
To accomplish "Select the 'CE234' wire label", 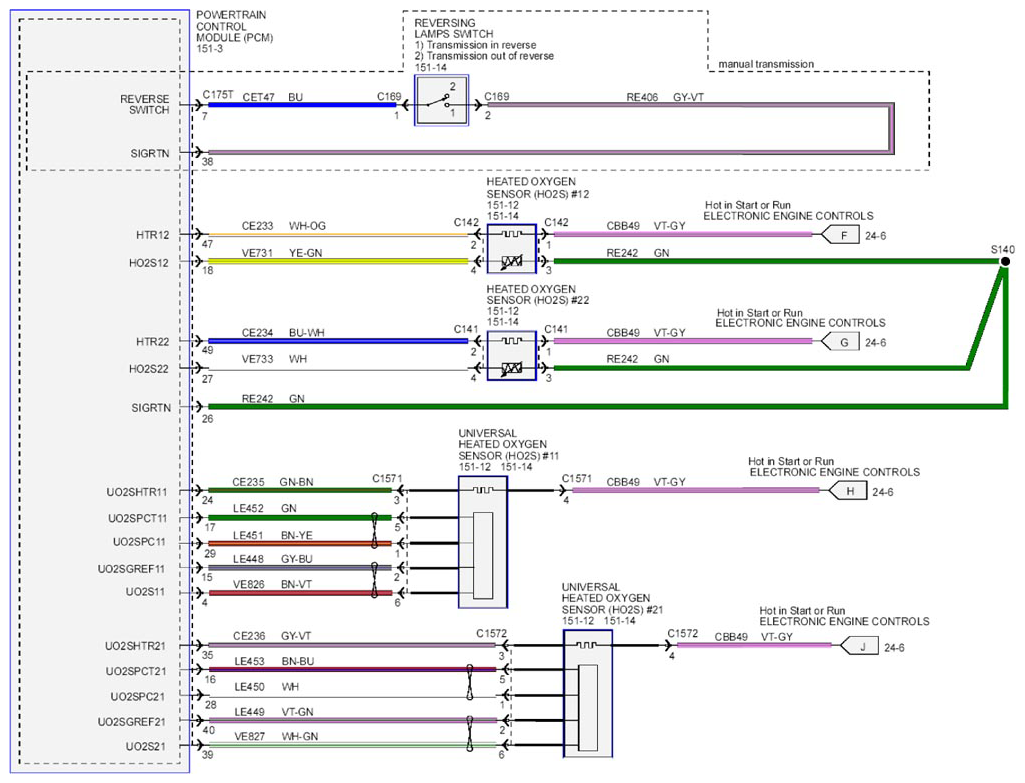I will pyautogui.click(x=258, y=333).
